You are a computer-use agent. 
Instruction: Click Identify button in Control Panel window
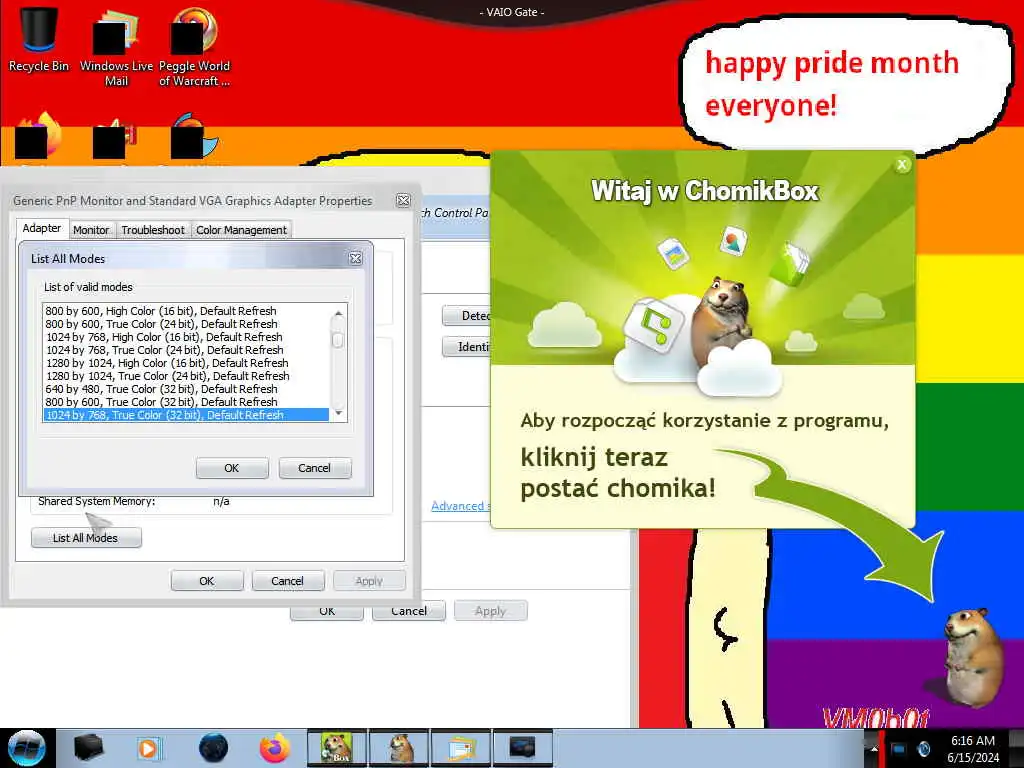tap(466, 347)
